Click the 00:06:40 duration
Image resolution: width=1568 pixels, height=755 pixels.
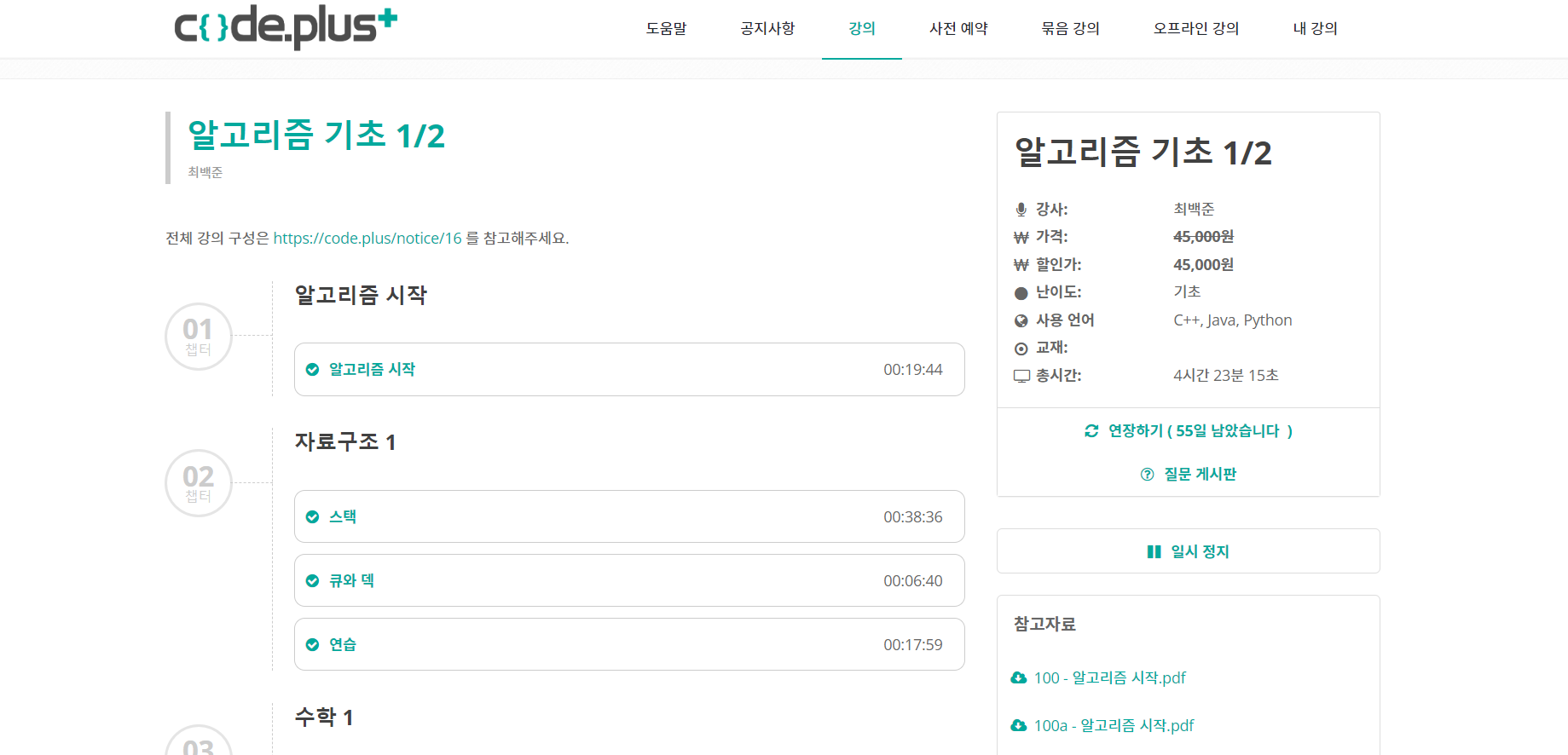912,581
